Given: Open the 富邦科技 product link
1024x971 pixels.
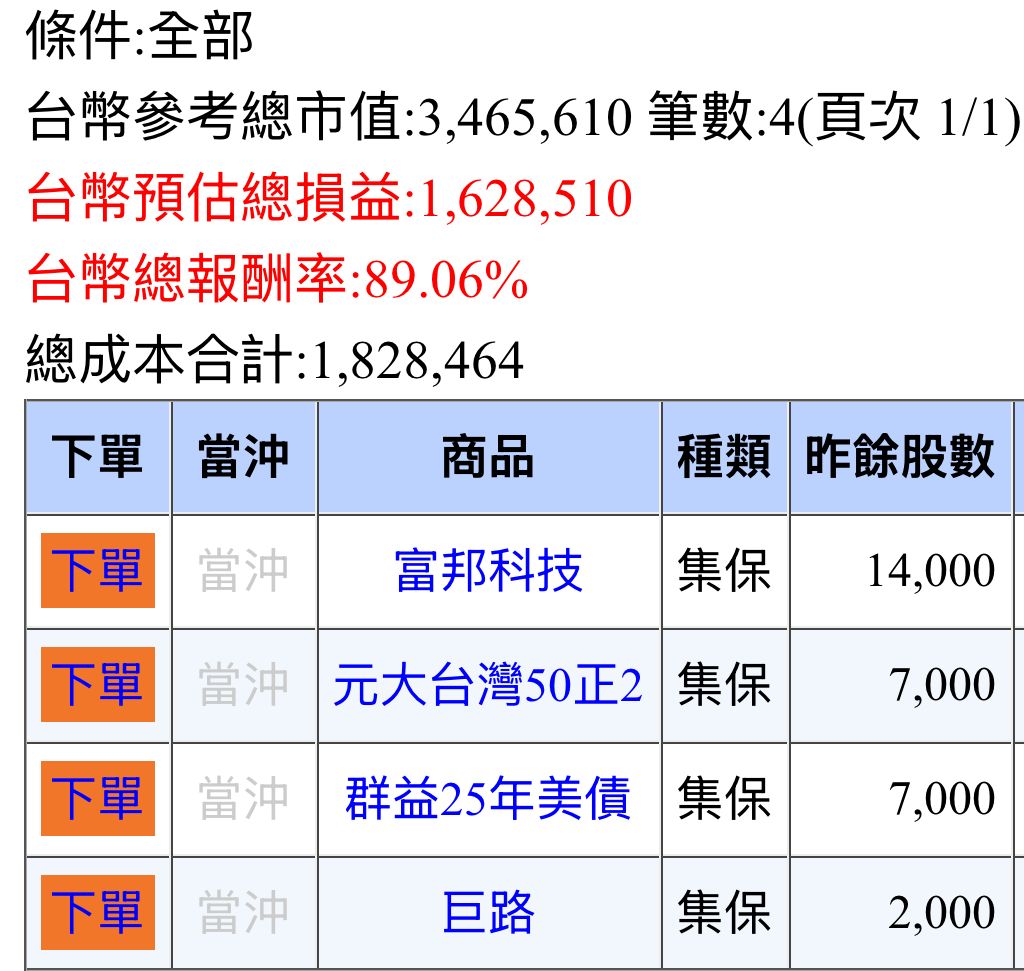Looking at the screenshot, I should point(488,571).
